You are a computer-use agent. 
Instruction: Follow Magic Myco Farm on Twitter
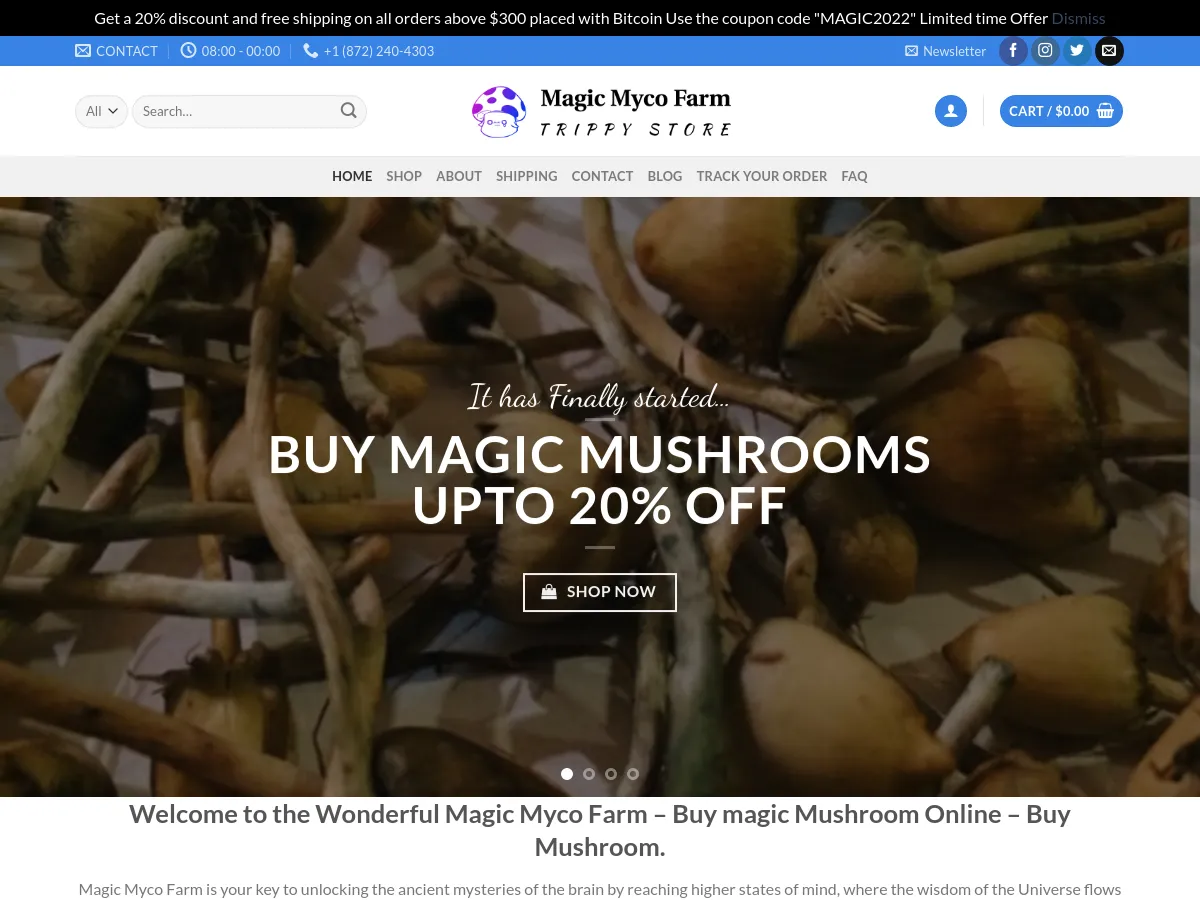coord(1077,51)
